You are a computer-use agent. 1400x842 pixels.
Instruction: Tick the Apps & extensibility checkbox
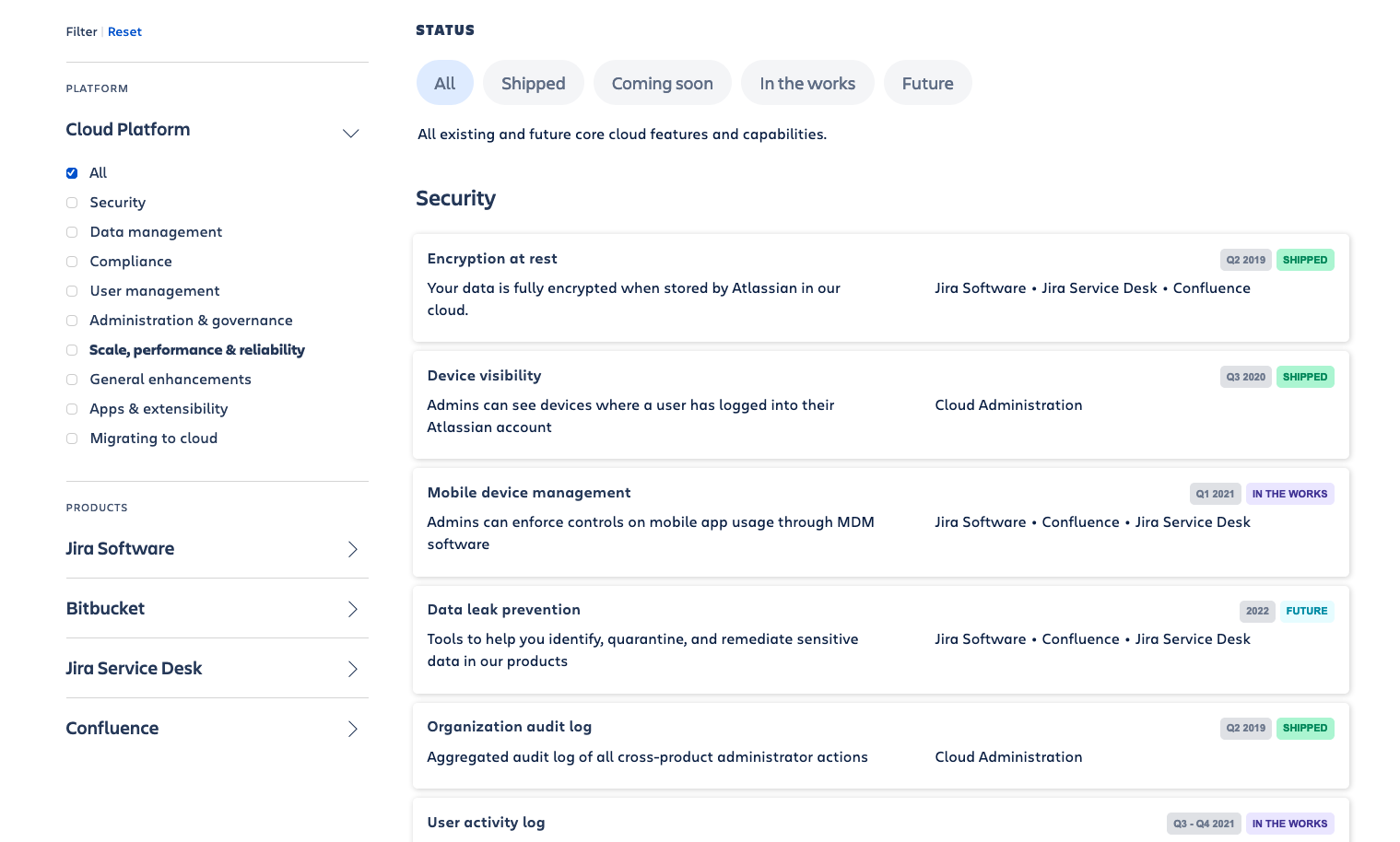[x=72, y=409]
